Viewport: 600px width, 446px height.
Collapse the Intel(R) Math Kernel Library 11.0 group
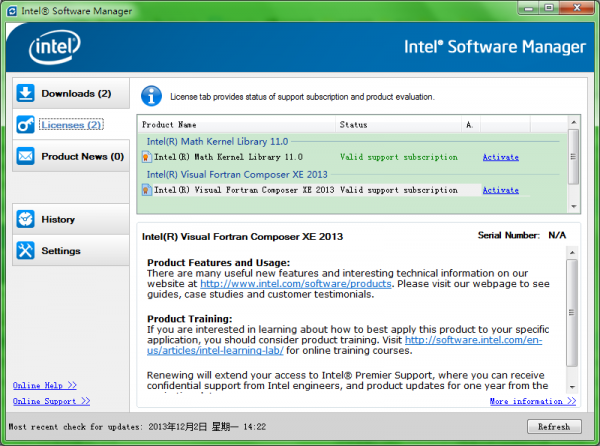[217, 142]
